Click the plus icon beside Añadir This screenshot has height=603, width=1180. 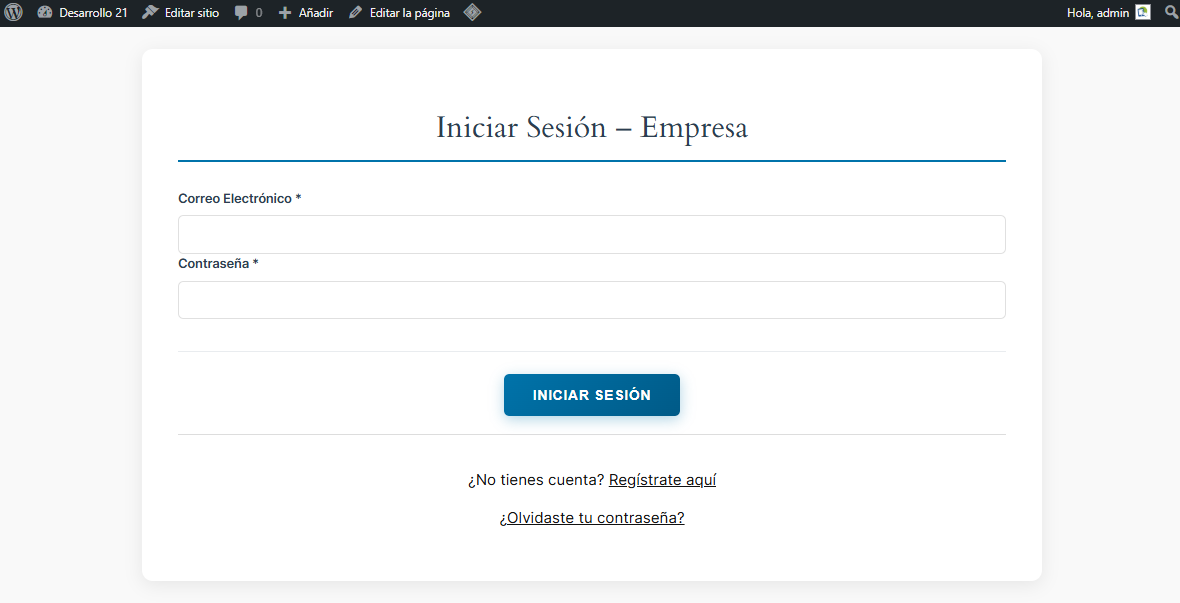[285, 13]
